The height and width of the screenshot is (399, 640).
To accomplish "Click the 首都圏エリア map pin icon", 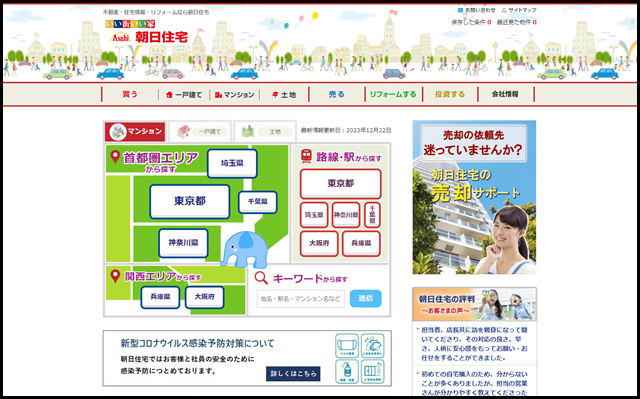I will tap(115, 157).
